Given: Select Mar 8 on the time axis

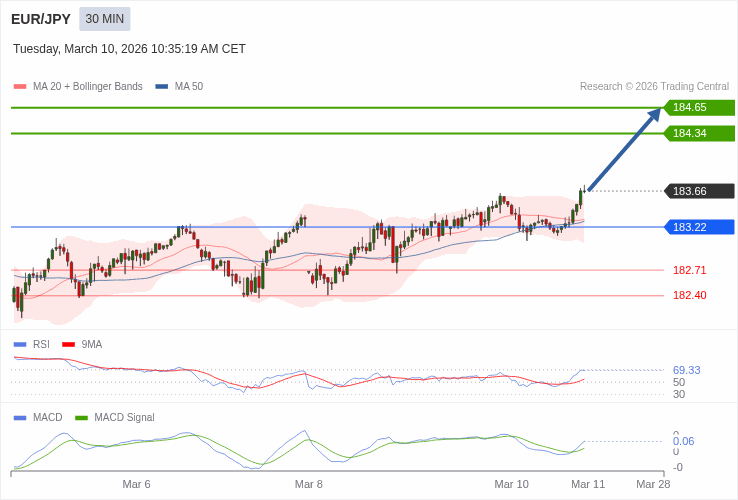Looking at the screenshot, I should [x=309, y=484].
